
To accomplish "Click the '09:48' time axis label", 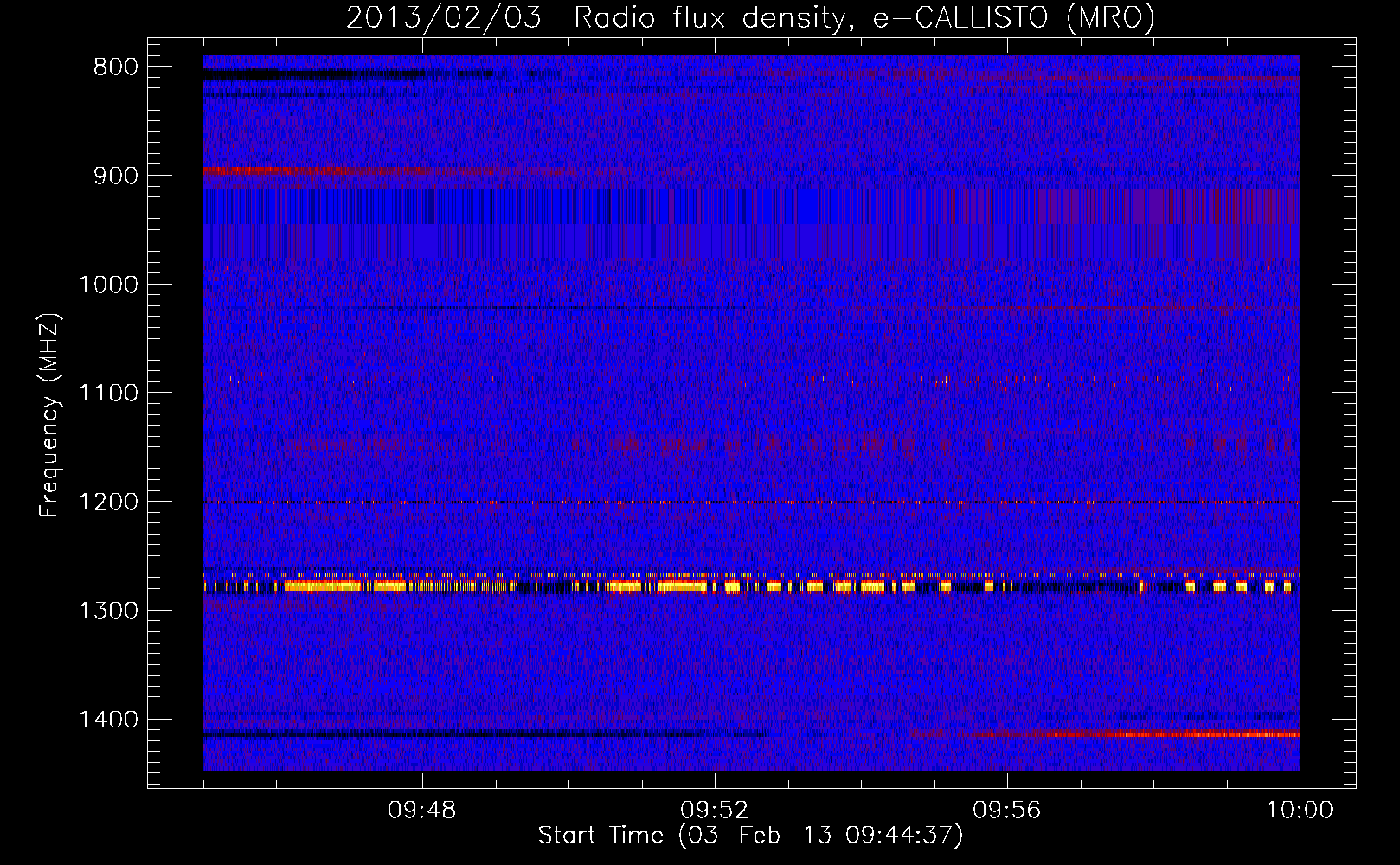I will tap(422, 811).
